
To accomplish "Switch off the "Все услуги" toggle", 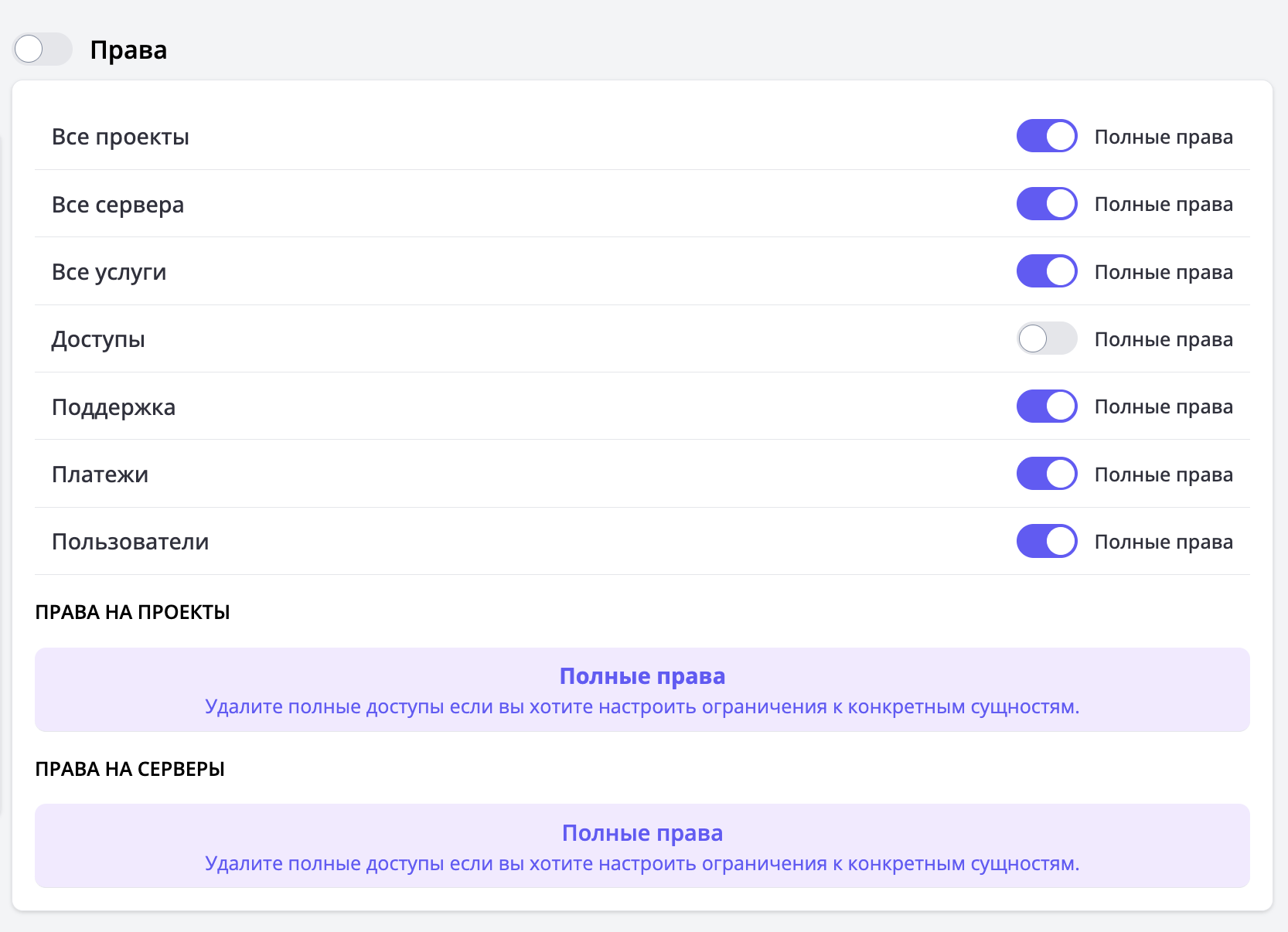I will (1046, 271).
